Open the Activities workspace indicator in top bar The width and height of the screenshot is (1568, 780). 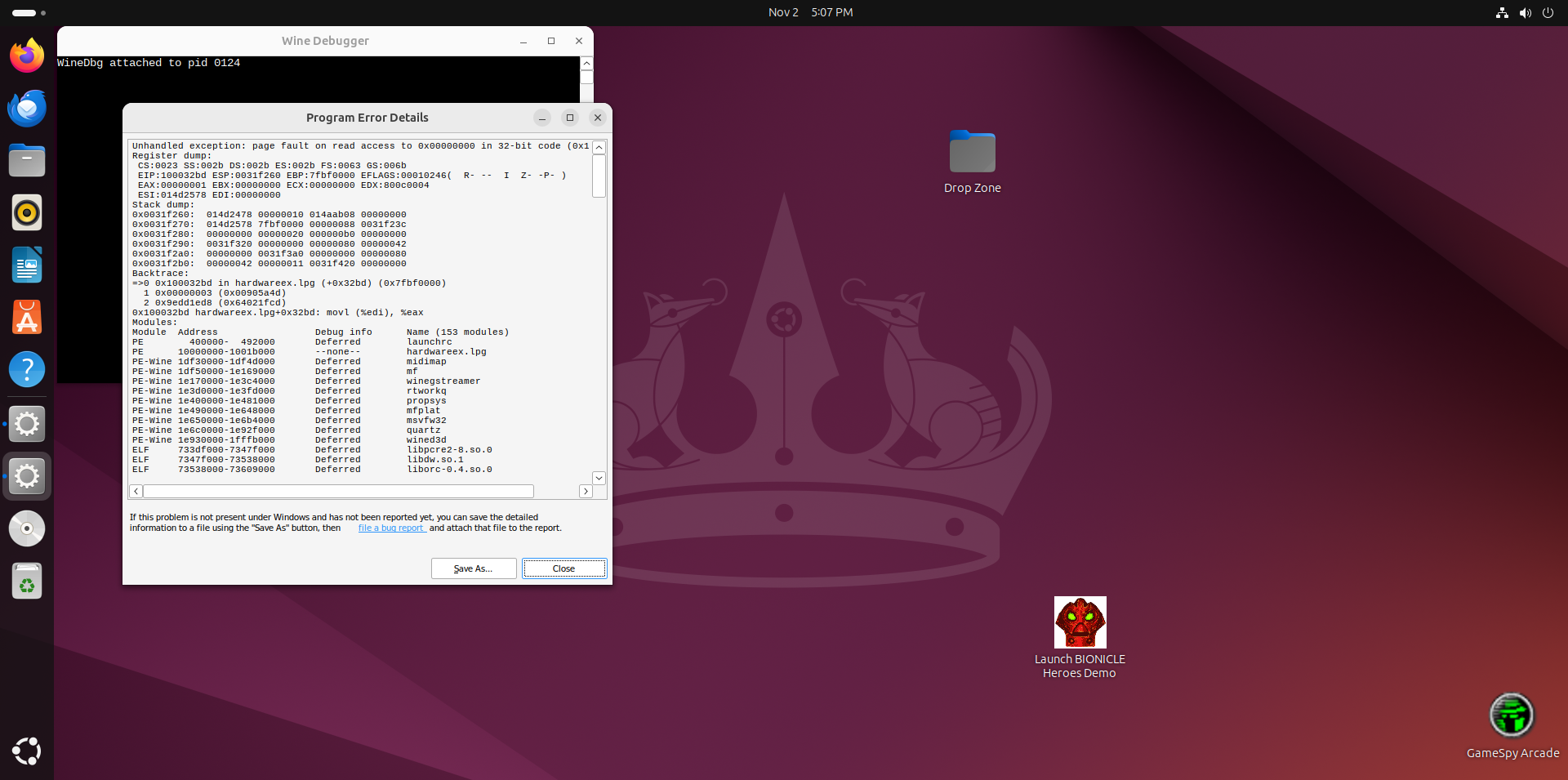pos(29,13)
